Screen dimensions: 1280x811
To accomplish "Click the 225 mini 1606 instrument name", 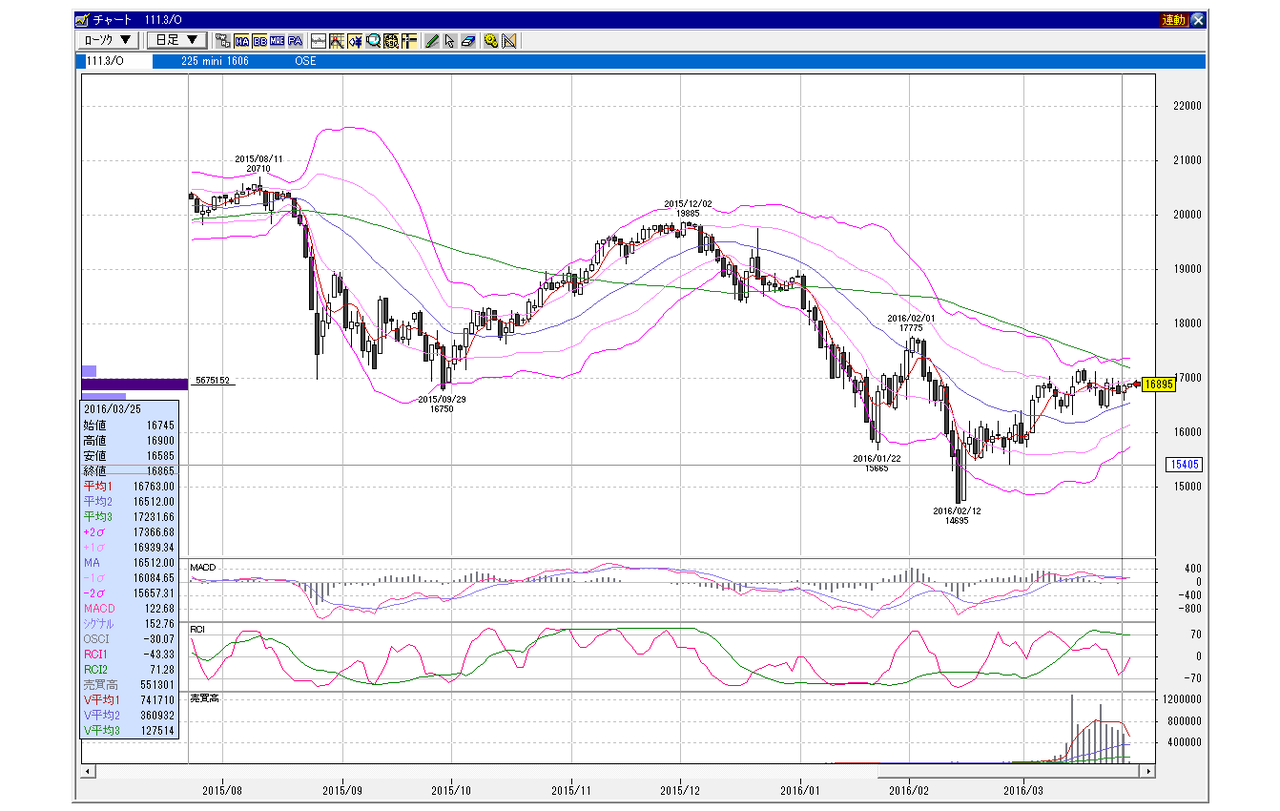I will pos(215,61).
